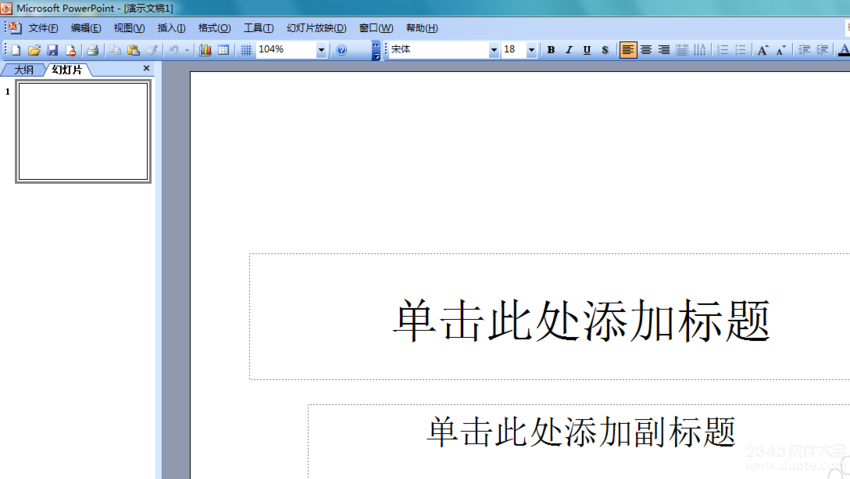Change text direction icon
The width and height of the screenshot is (850, 479).
pyautogui.click(x=700, y=50)
